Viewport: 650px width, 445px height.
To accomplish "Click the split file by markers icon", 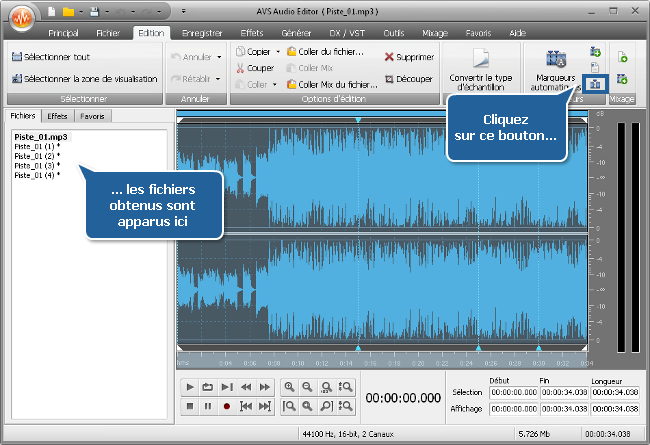I will (595, 84).
